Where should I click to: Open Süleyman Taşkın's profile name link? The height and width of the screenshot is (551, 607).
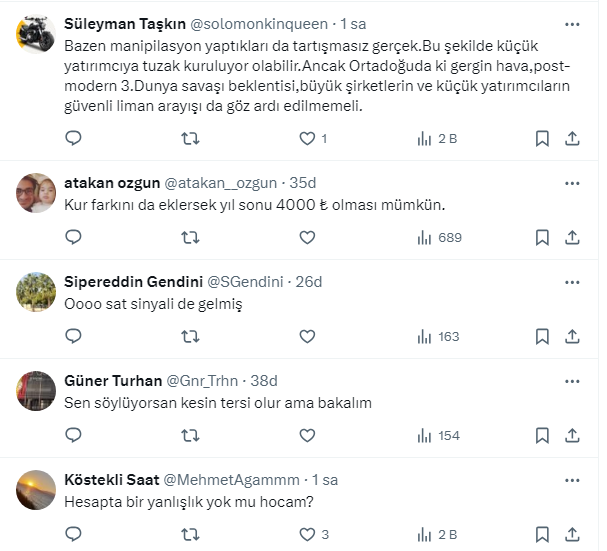(x=122, y=23)
